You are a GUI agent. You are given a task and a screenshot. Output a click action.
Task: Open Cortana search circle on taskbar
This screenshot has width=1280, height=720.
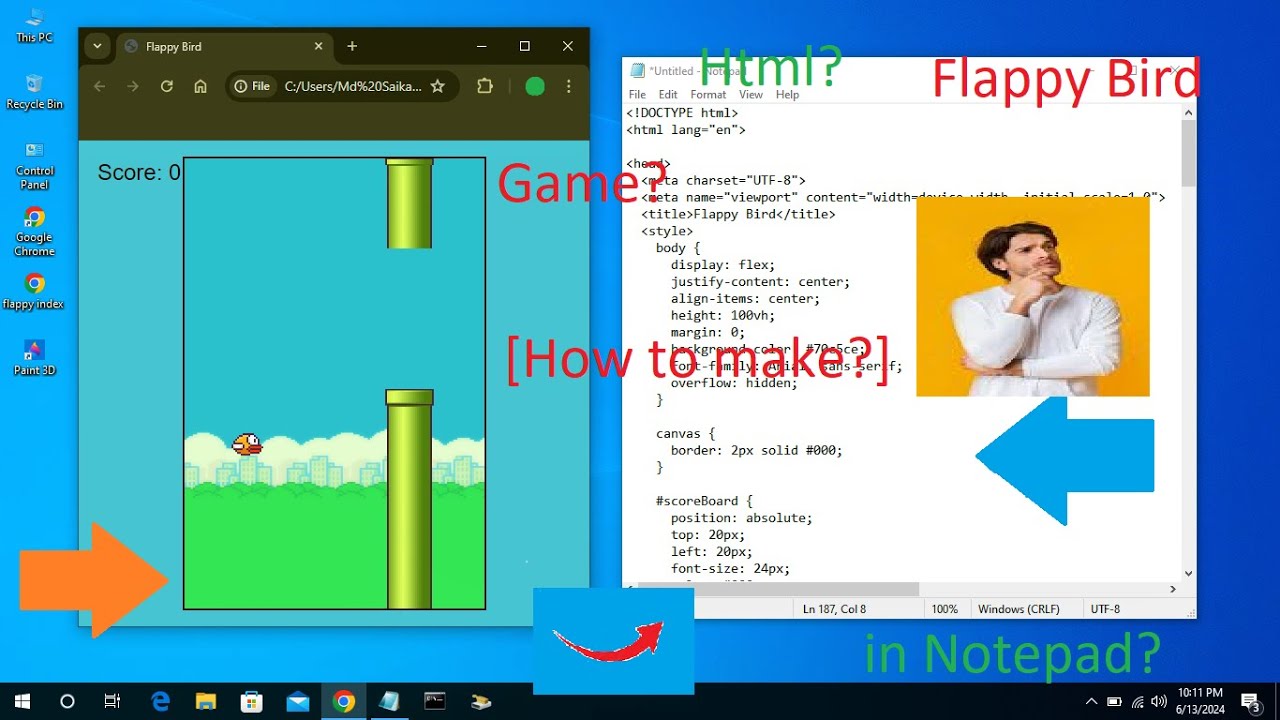pyautogui.click(x=67, y=701)
